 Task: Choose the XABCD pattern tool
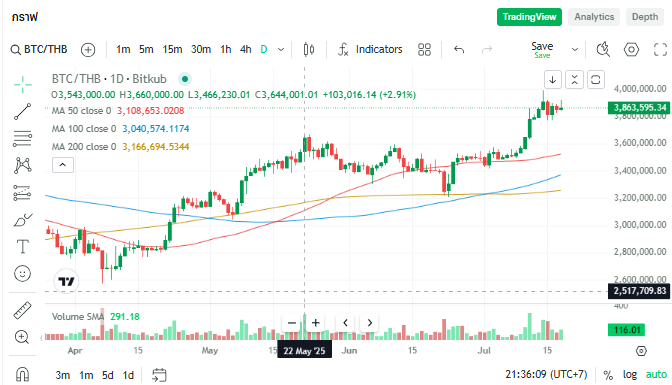22,165
